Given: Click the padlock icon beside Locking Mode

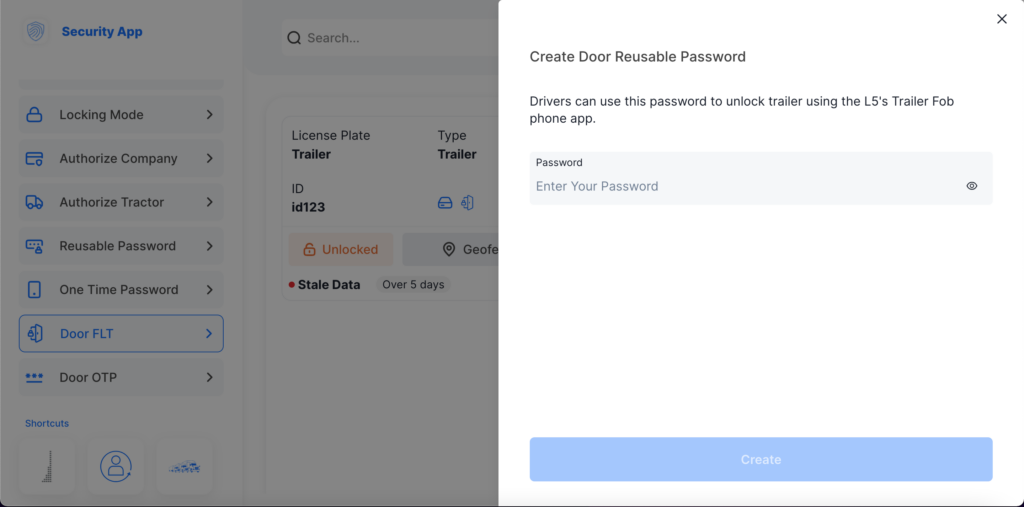Looking at the screenshot, I should coord(34,115).
